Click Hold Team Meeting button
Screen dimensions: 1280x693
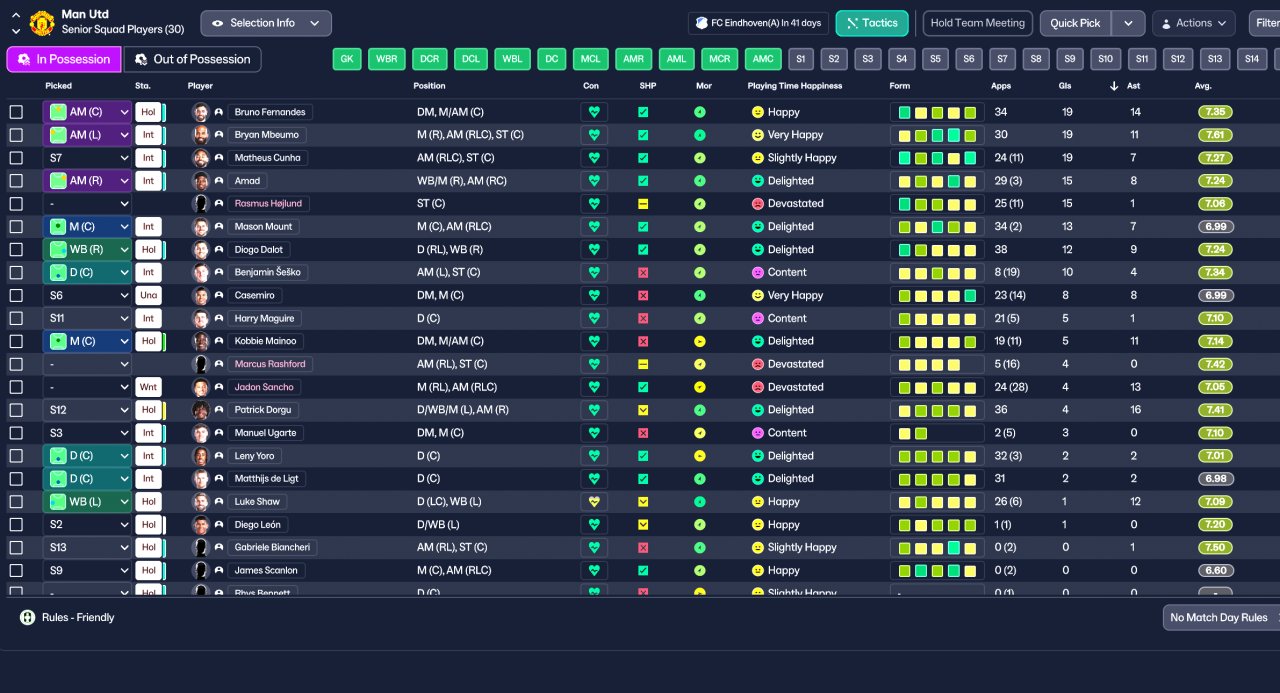pos(978,23)
